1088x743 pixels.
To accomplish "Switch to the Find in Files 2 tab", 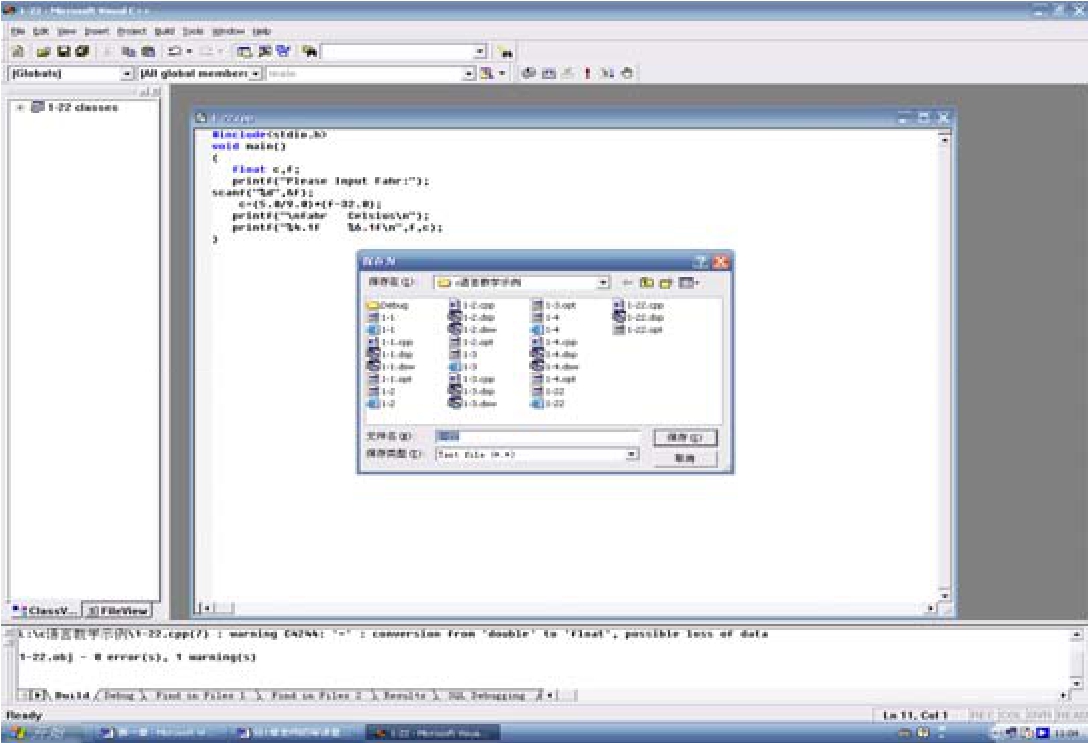I will pos(316,695).
